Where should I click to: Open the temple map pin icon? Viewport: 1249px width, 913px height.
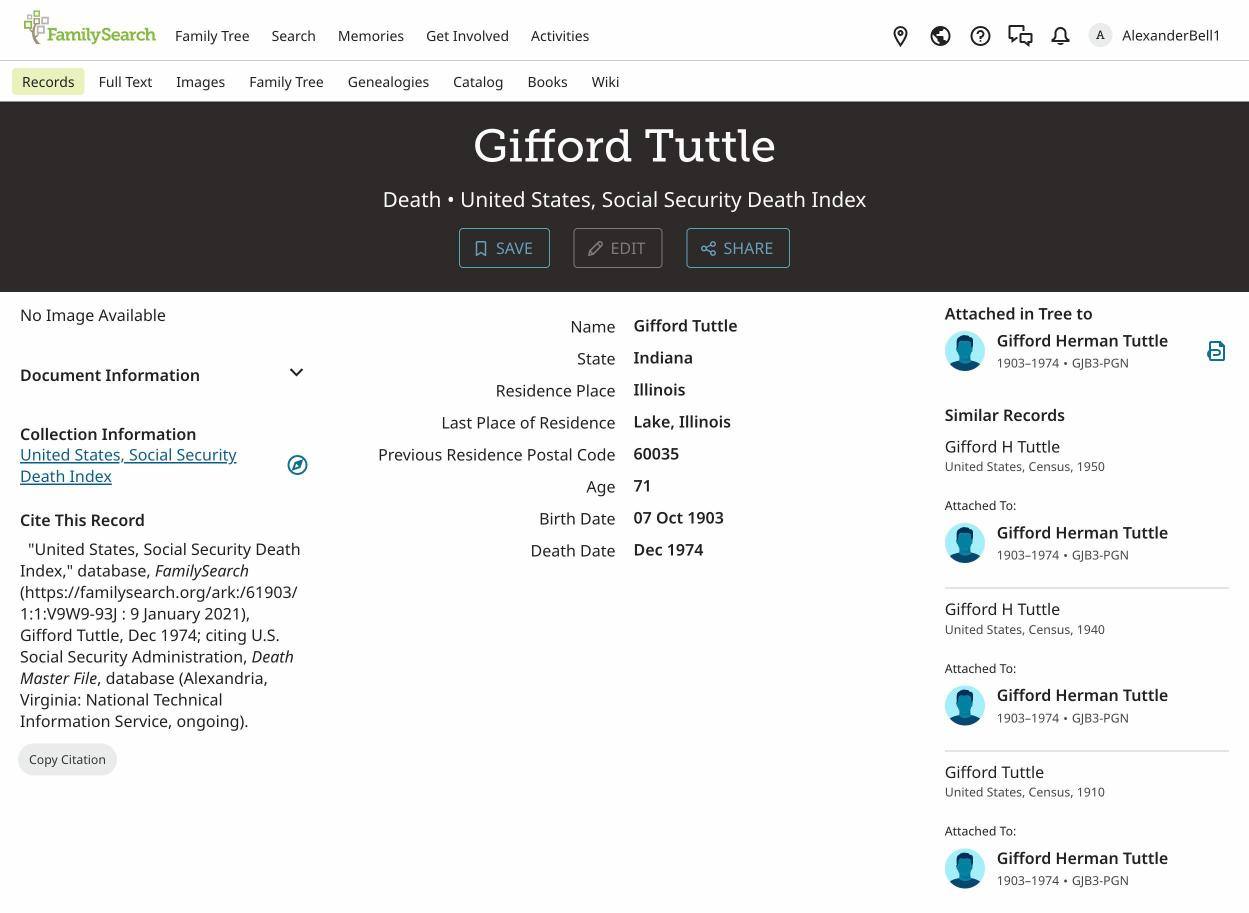tap(900, 36)
